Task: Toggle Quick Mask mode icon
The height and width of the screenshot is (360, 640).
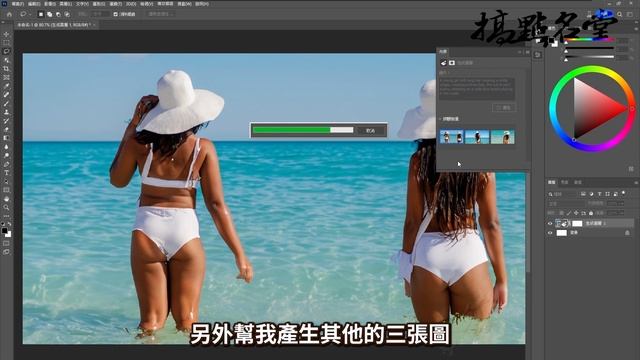Action: click(x=6, y=244)
